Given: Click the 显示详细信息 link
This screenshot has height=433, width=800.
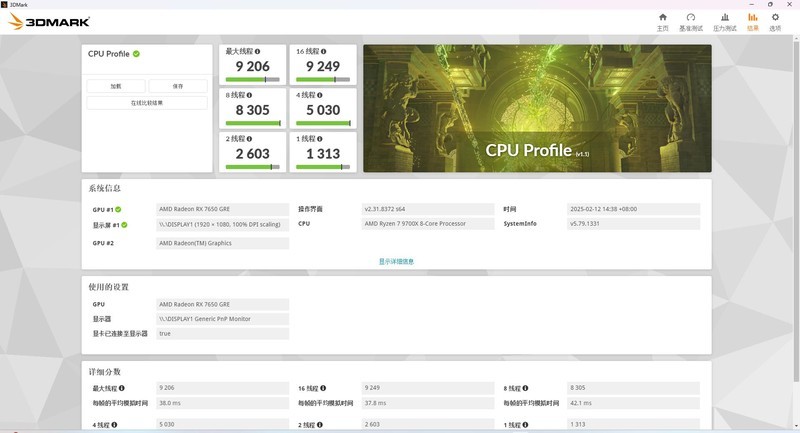Looking at the screenshot, I should 396,262.
